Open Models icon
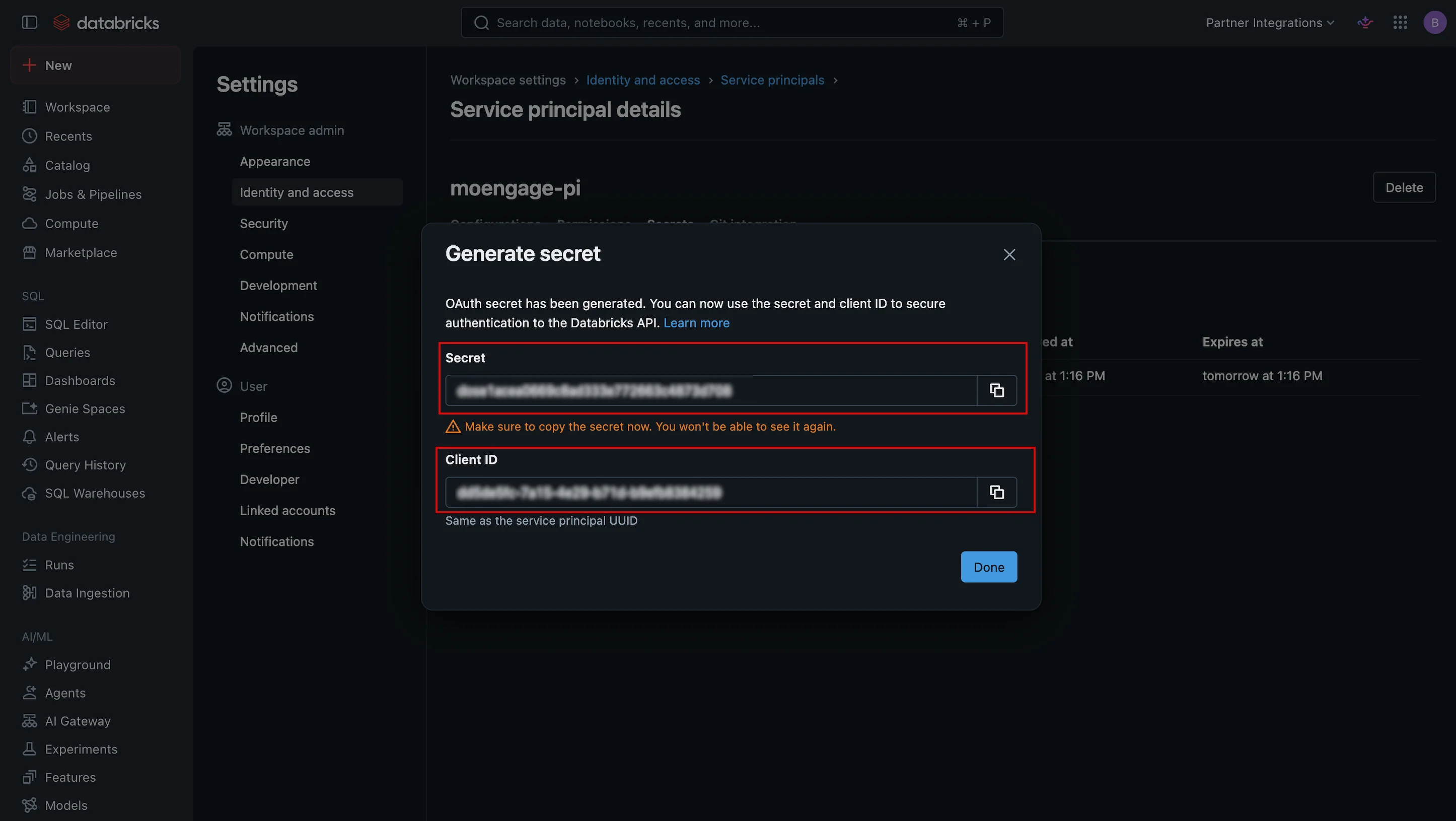The height and width of the screenshot is (821, 1456). [x=29, y=805]
